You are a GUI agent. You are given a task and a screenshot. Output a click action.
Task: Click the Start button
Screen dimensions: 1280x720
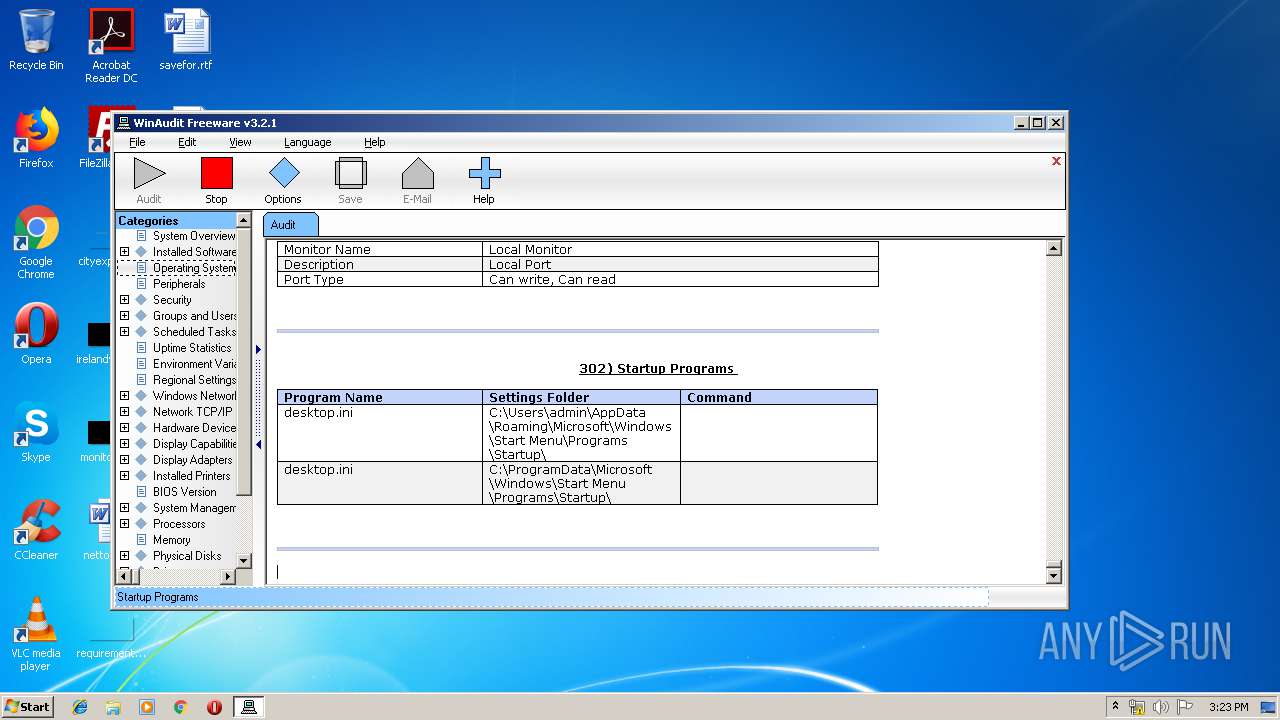[28, 707]
